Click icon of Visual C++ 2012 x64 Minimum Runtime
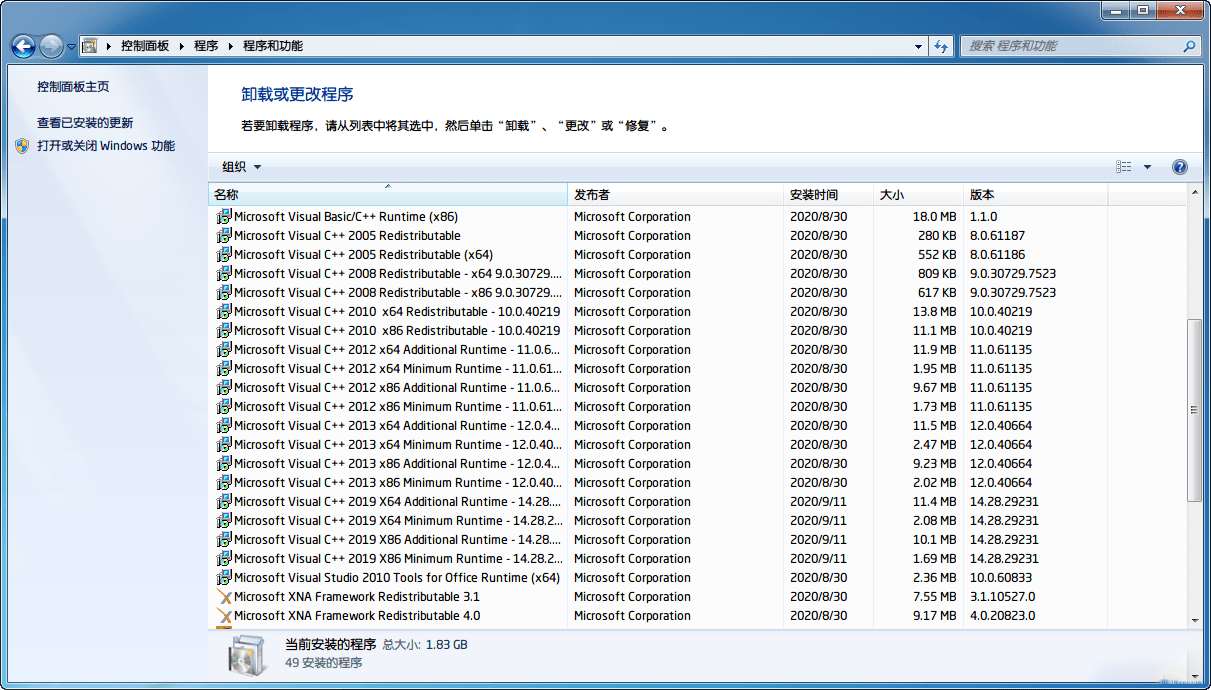Image resolution: width=1211 pixels, height=690 pixels. click(x=224, y=368)
